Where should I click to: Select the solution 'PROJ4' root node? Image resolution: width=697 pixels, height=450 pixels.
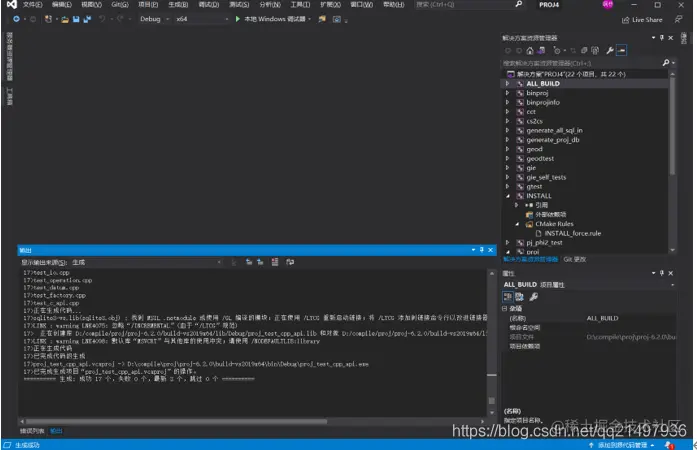[x=571, y=74]
